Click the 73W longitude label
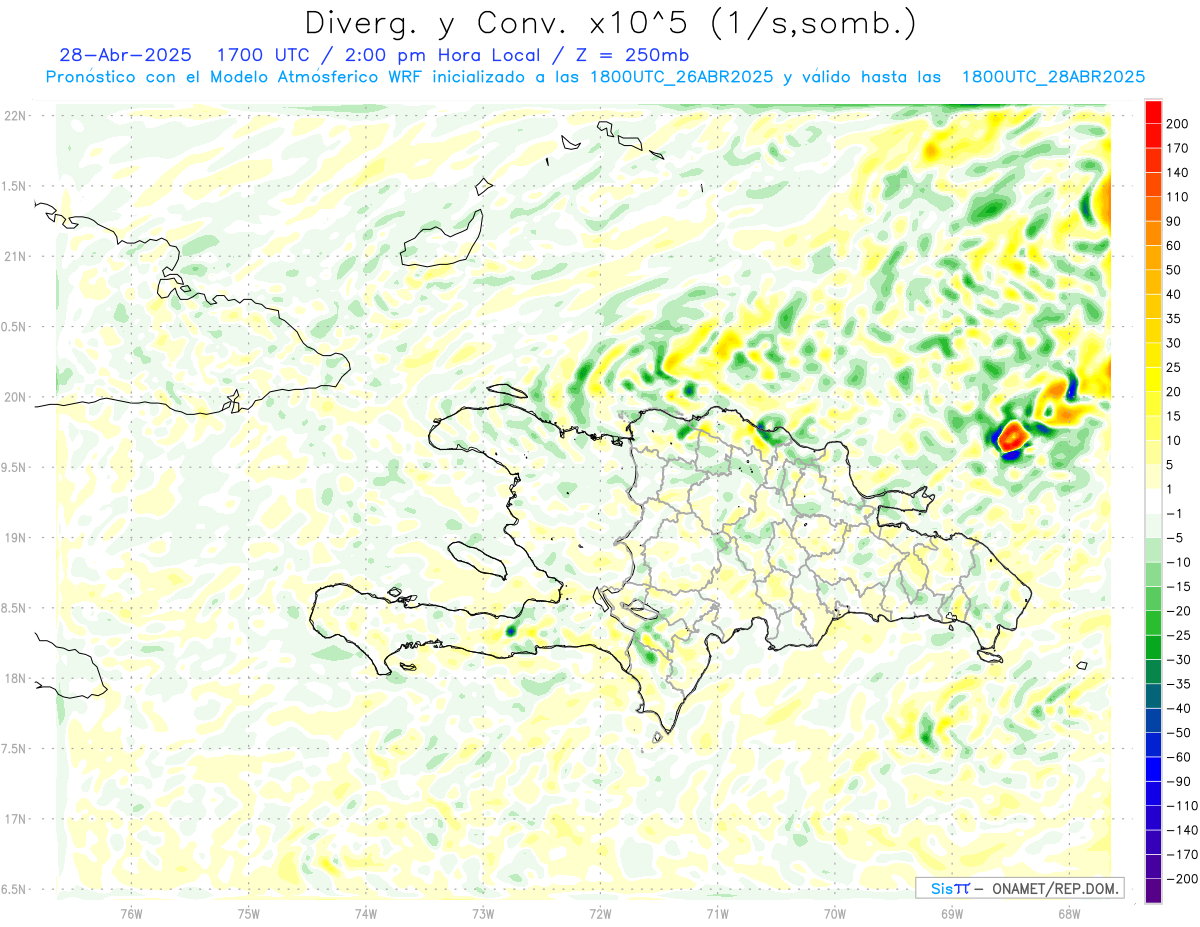1200x927 pixels. click(x=483, y=913)
